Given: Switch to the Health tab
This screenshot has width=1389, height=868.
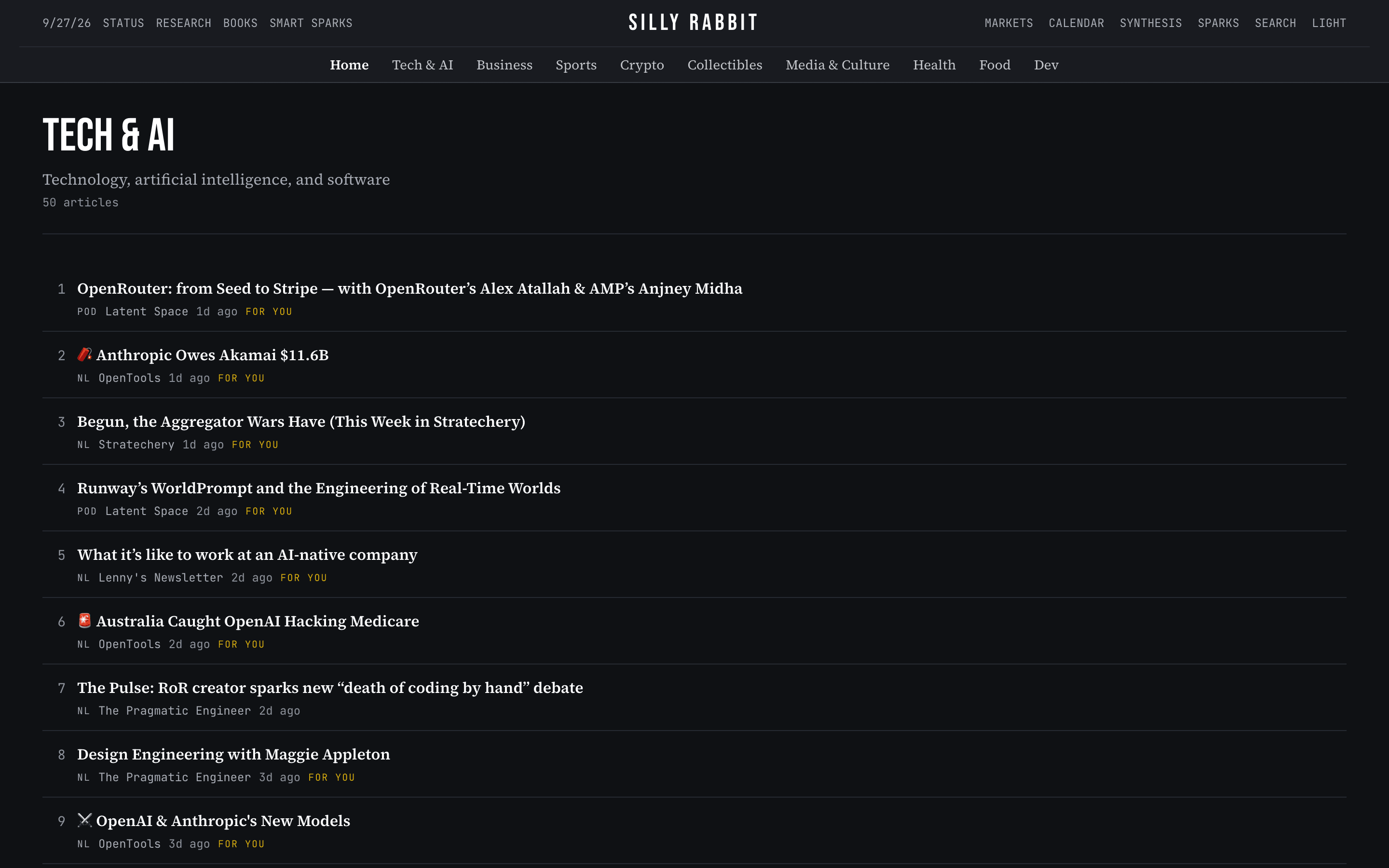Looking at the screenshot, I should pyautogui.click(x=934, y=65).
